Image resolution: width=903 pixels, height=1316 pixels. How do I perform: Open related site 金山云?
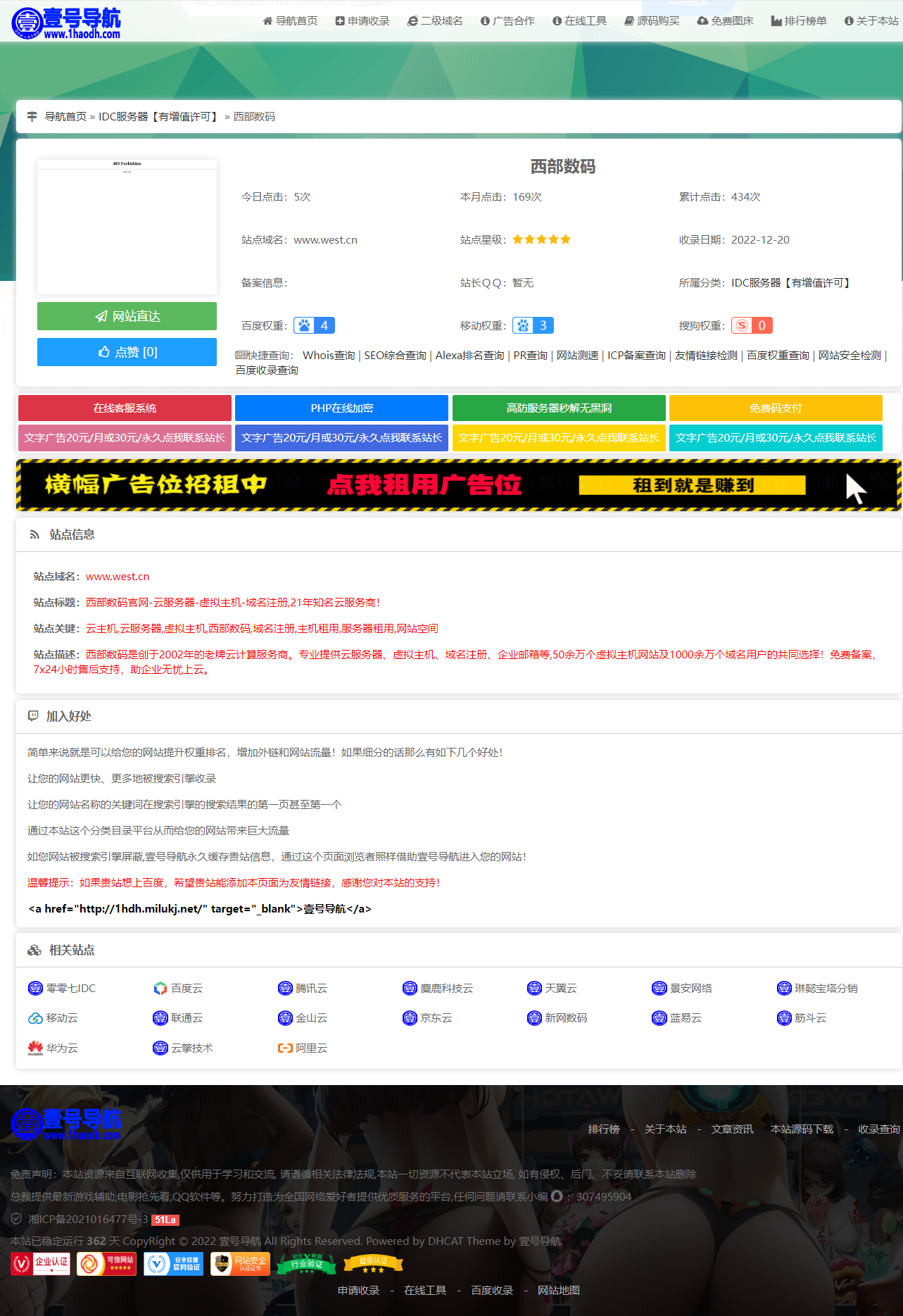click(x=303, y=1018)
